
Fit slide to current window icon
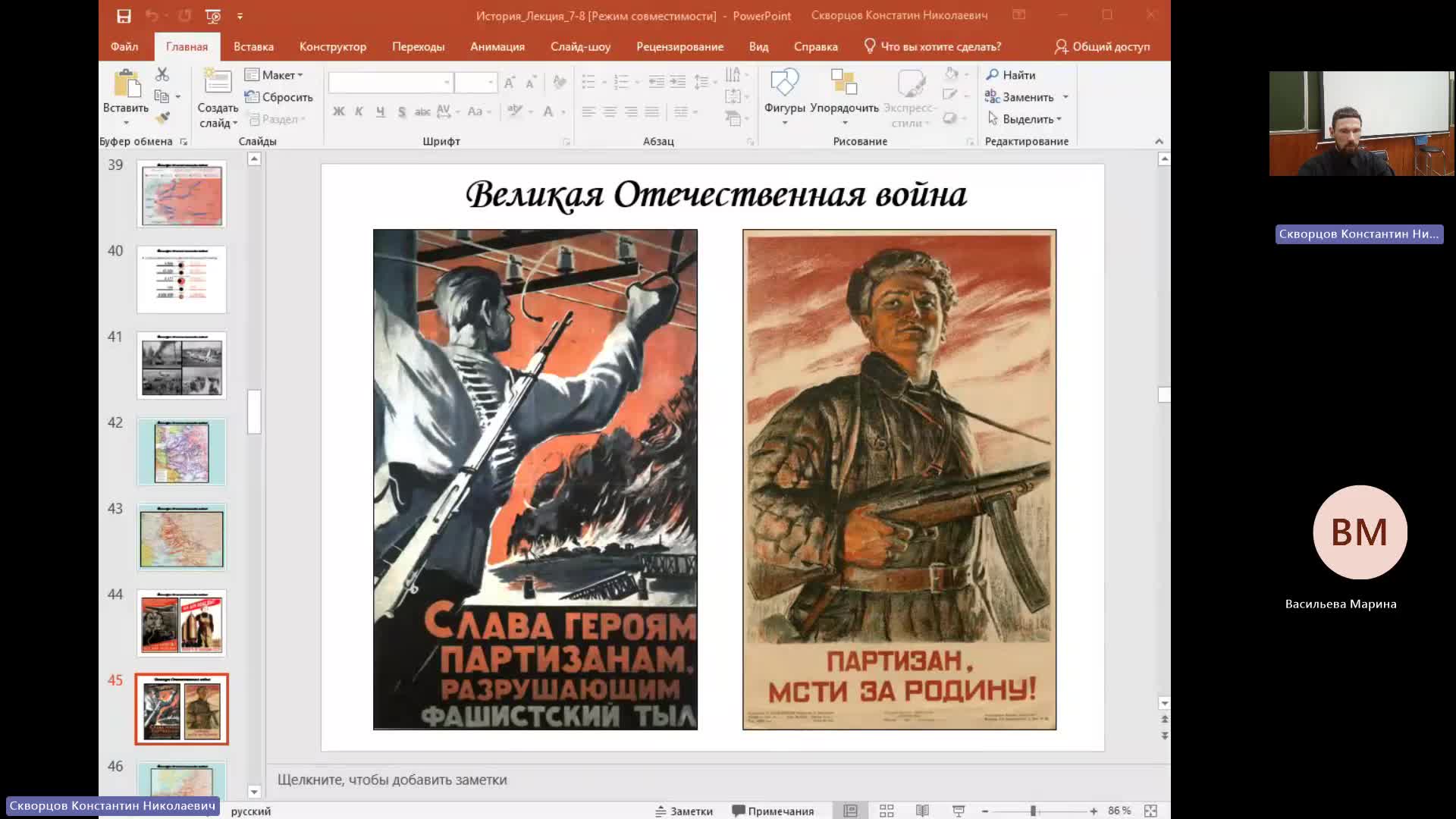pos(1150,811)
